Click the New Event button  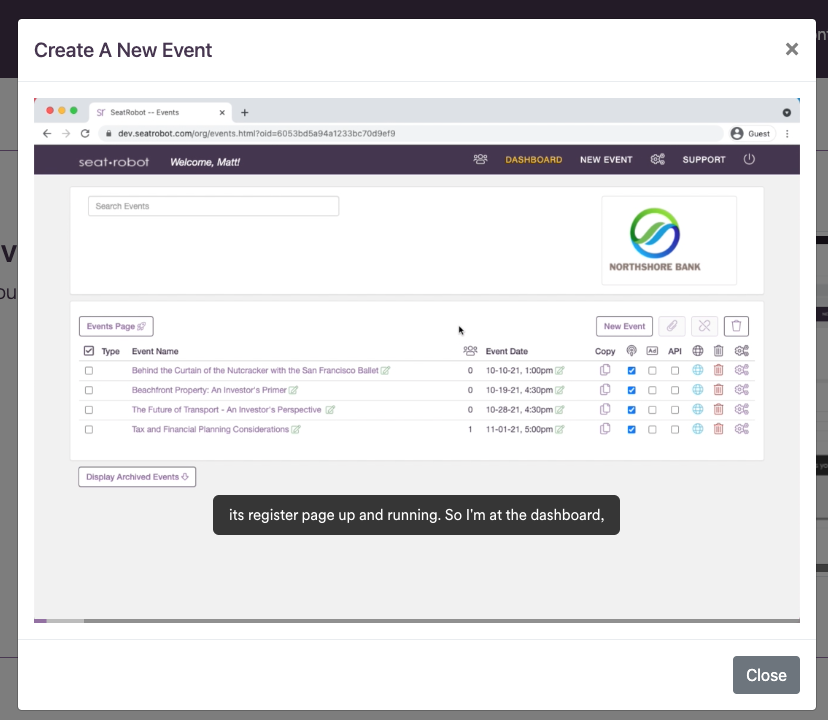point(624,326)
